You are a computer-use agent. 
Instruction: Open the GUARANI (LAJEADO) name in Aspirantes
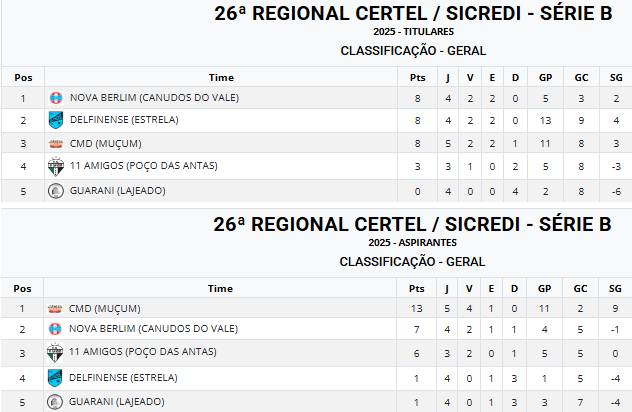pyautogui.click(x=117, y=402)
